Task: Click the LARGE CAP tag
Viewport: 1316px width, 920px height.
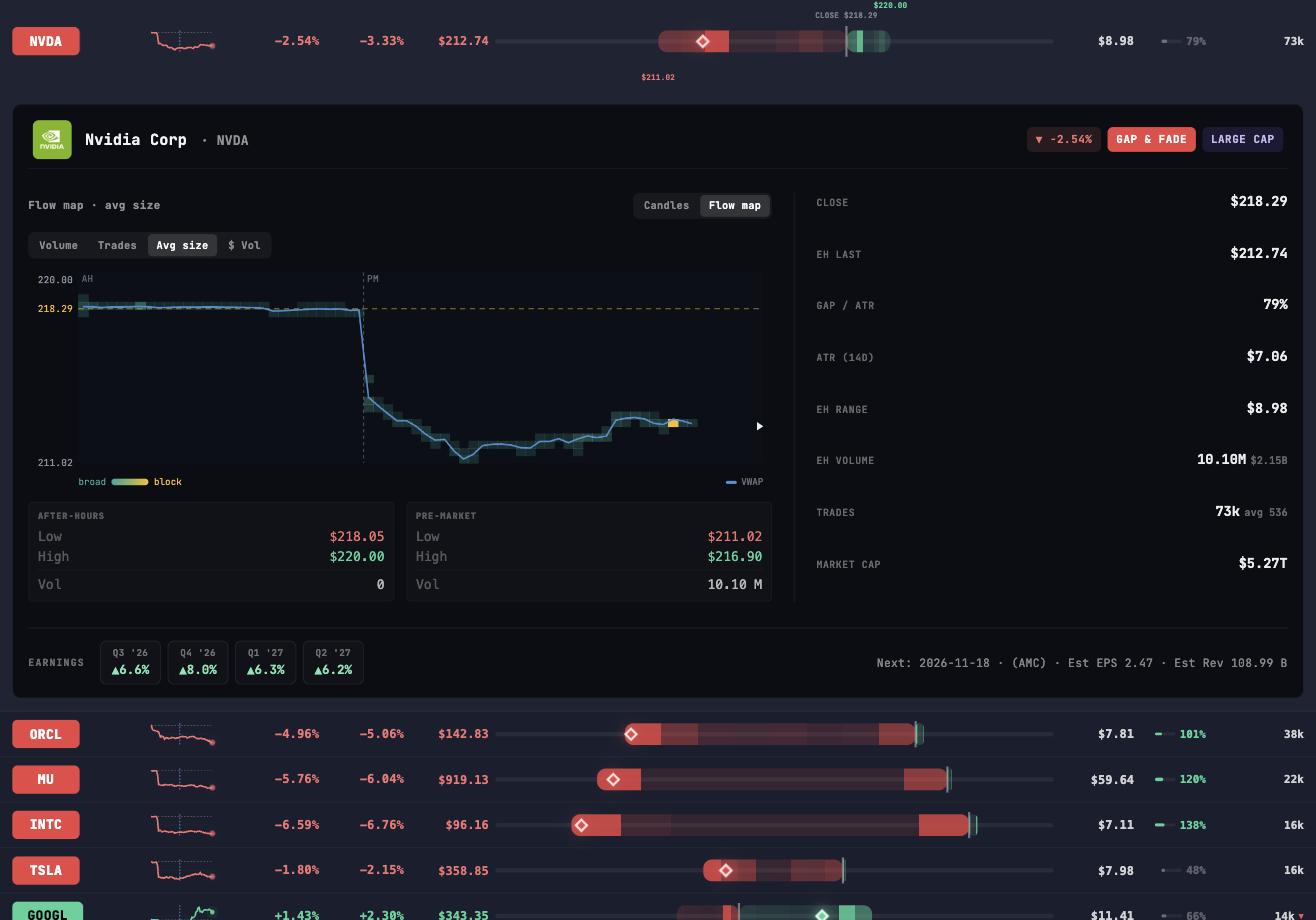Action: click(1242, 139)
